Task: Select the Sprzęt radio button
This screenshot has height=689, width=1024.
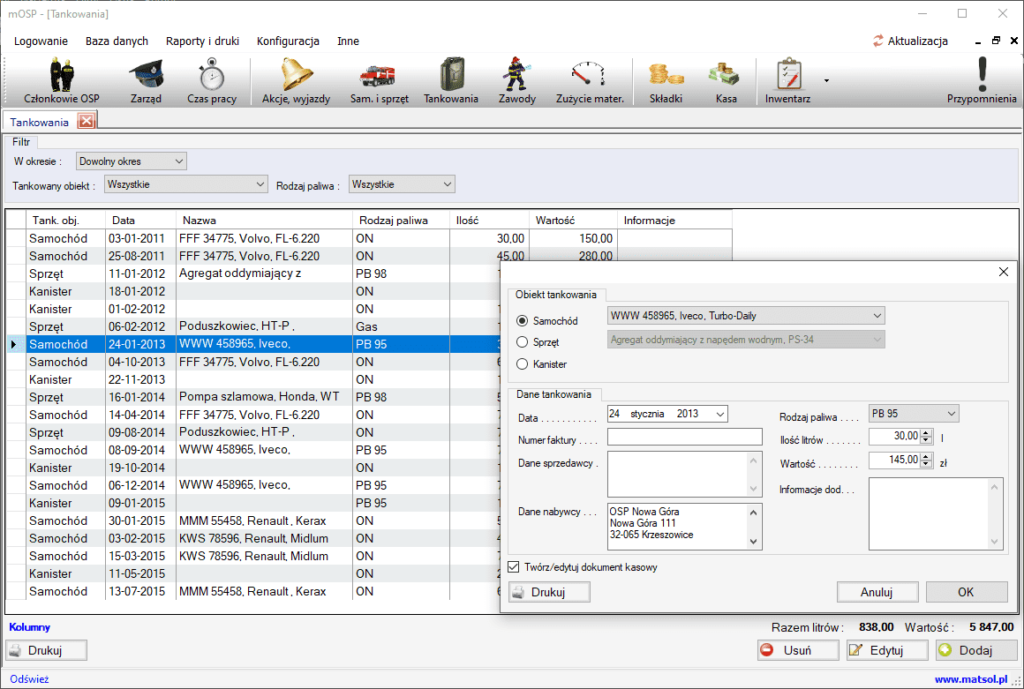Action: pos(522,342)
